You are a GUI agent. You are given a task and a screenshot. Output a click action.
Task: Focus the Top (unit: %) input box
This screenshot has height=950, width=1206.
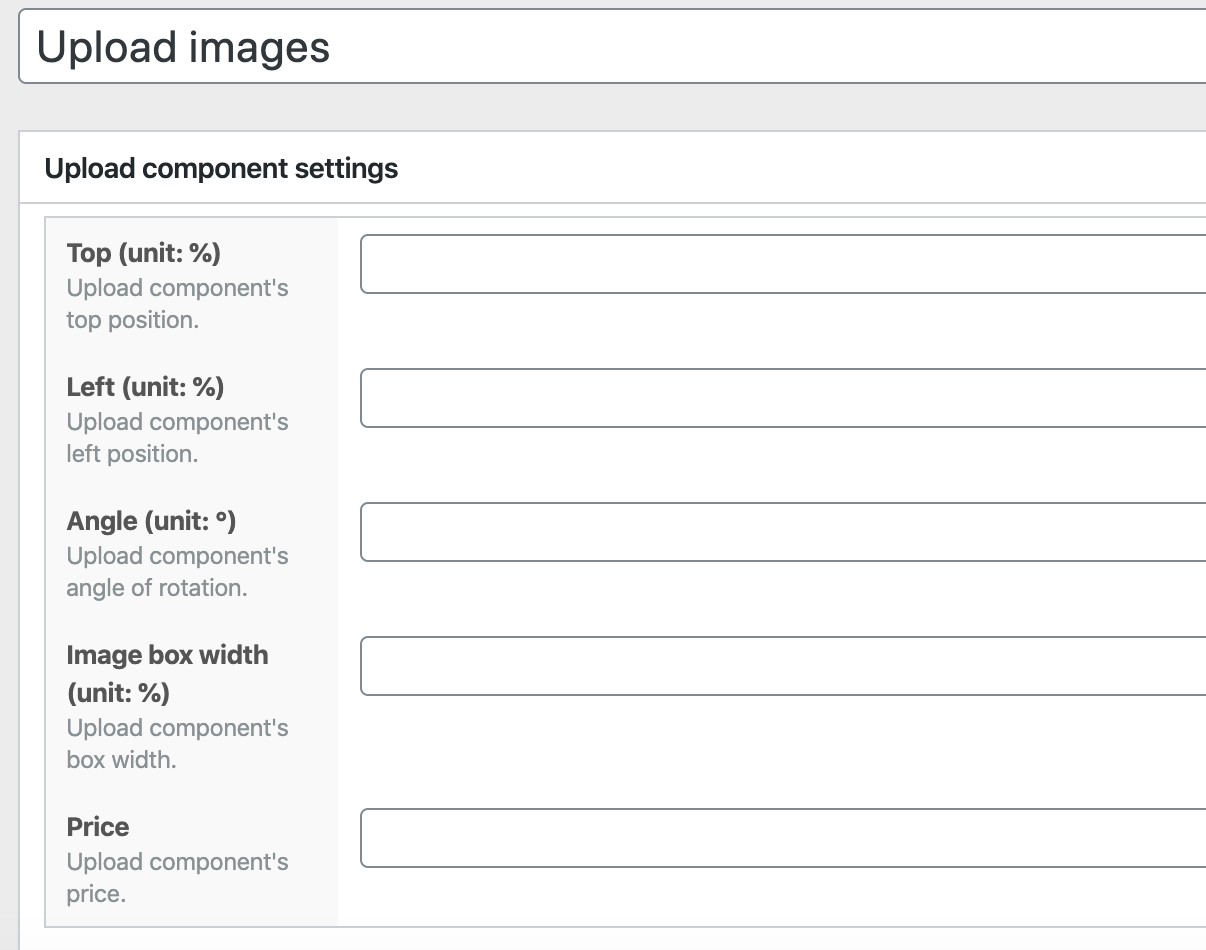click(783, 264)
